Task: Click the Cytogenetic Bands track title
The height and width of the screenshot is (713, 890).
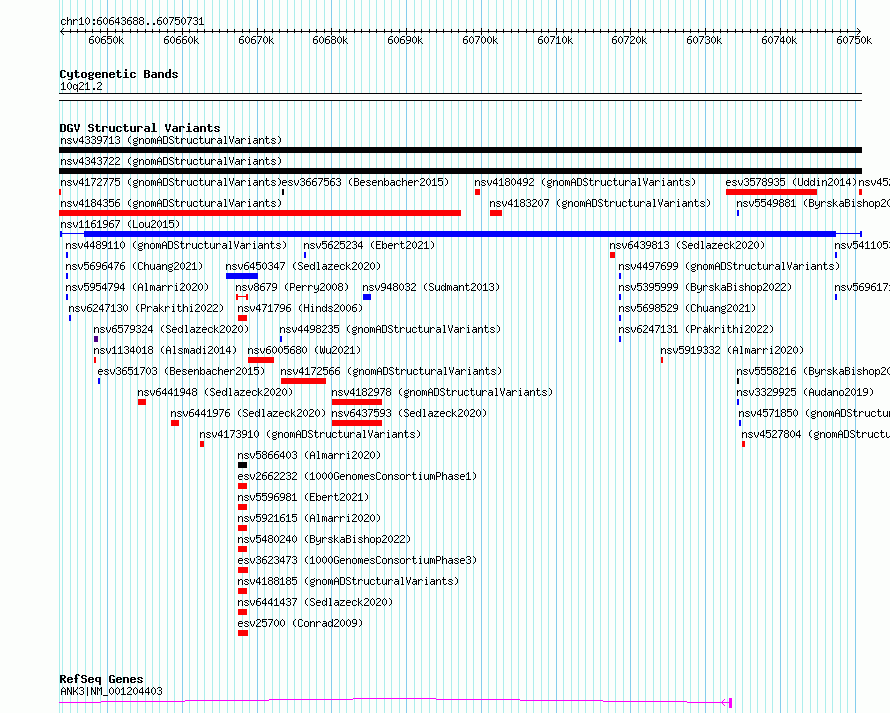Action: pyautogui.click(x=119, y=74)
